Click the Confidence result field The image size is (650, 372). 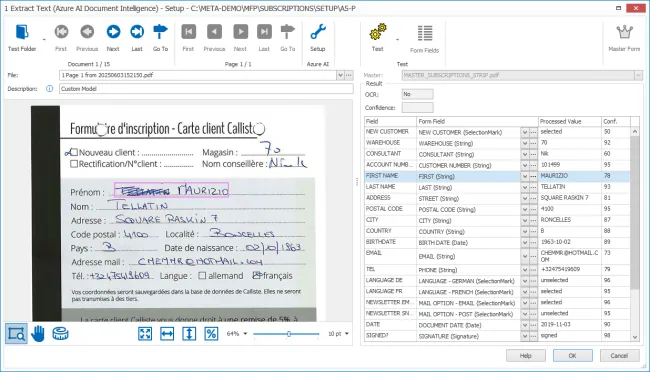[x=417, y=107]
